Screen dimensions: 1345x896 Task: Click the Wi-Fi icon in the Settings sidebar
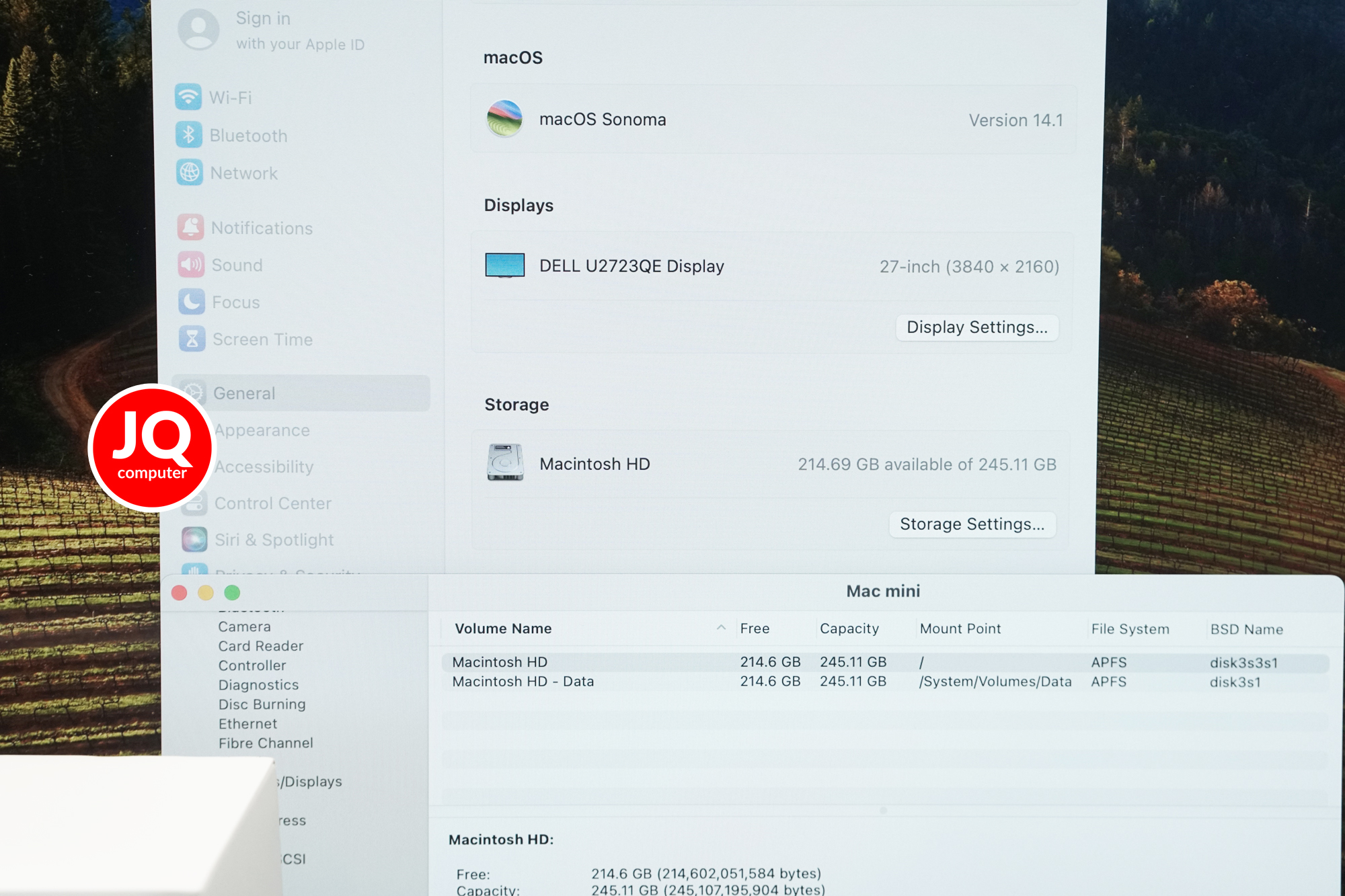click(x=188, y=97)
